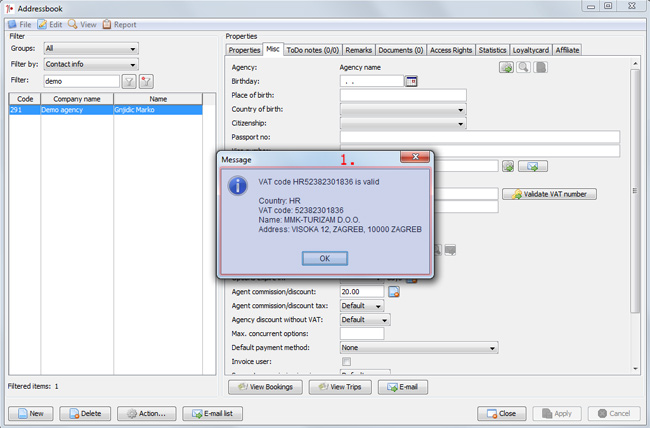Select the Demo agency row cell

77,110
